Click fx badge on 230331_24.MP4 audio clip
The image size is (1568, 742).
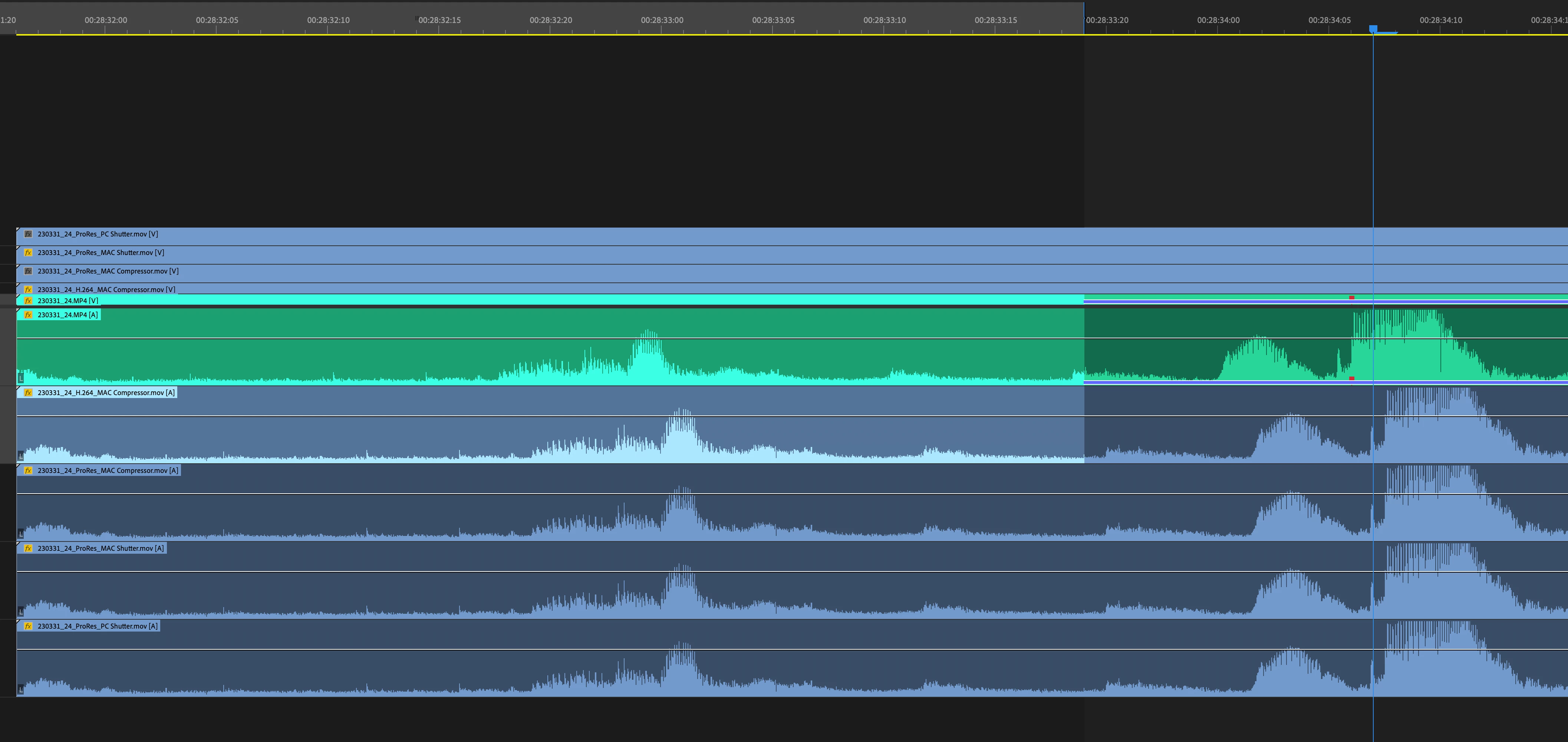28,315
